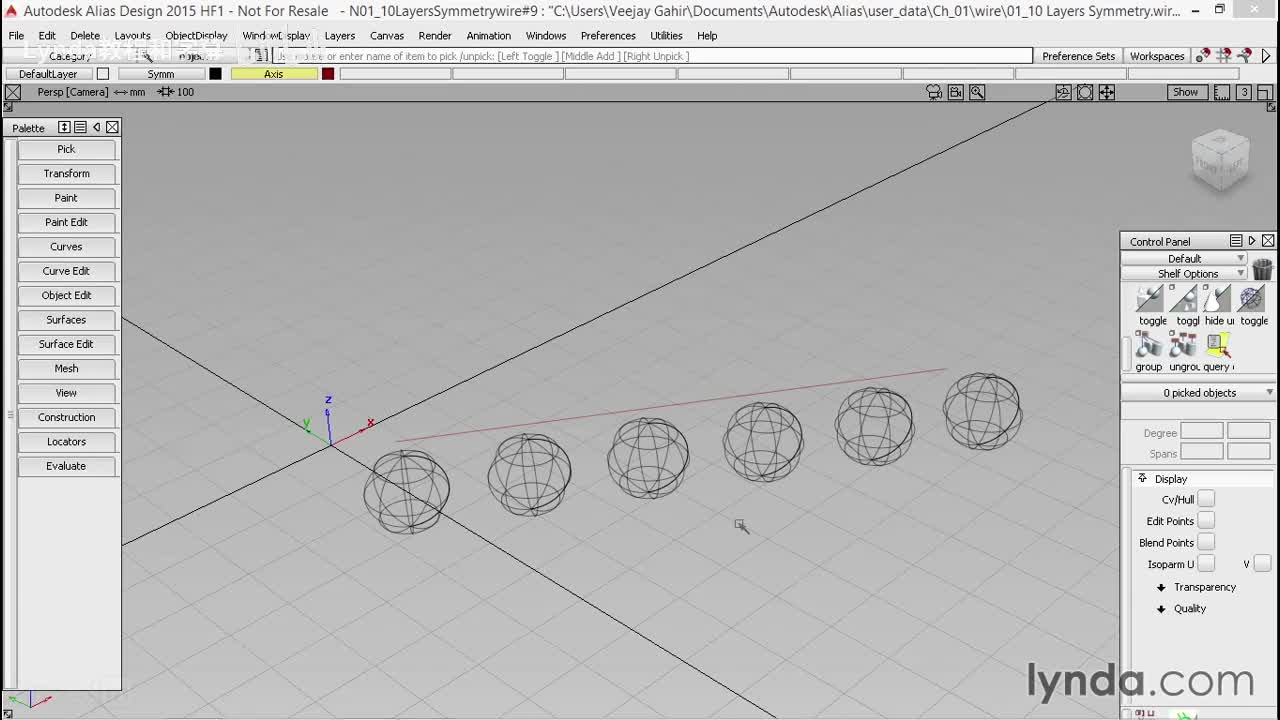
Task: Click the grid snap magnet icon
Action: pyautogui.click(x=1225, y=56)
